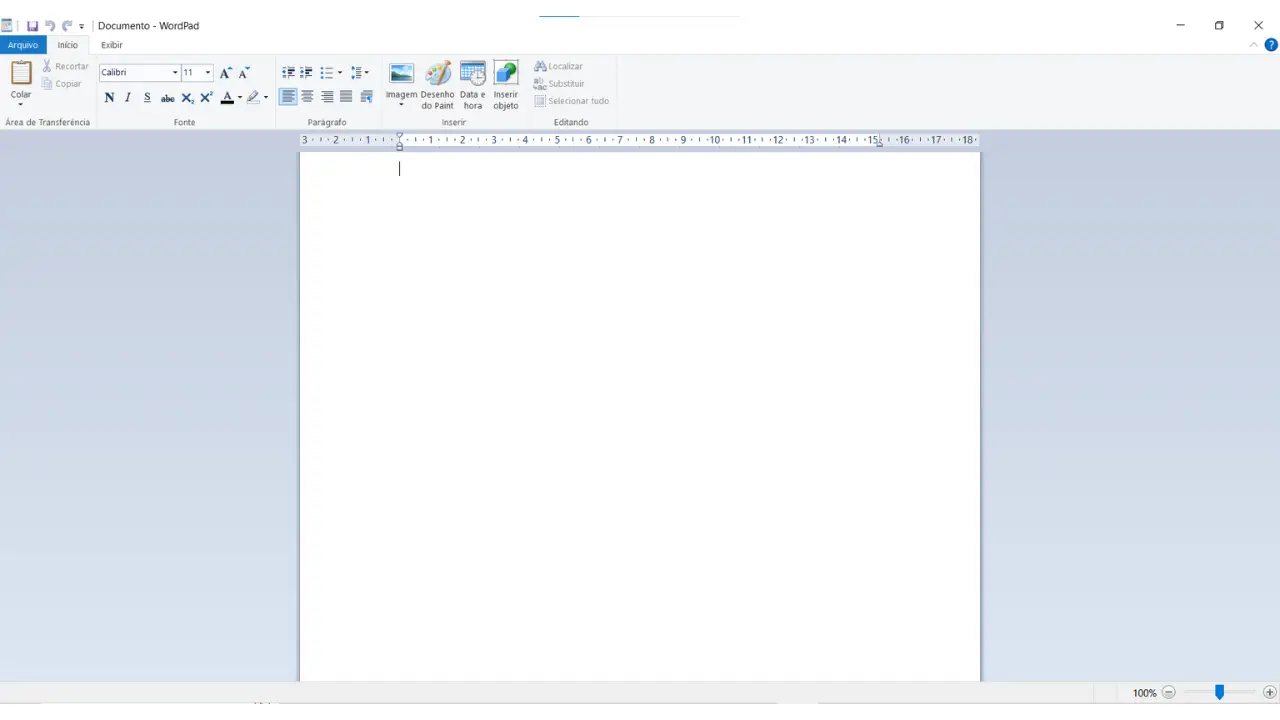The width and height of the screenshot is (1280, 720).
Task: Switch to the Início tab
Action: [x=67, y=45]
